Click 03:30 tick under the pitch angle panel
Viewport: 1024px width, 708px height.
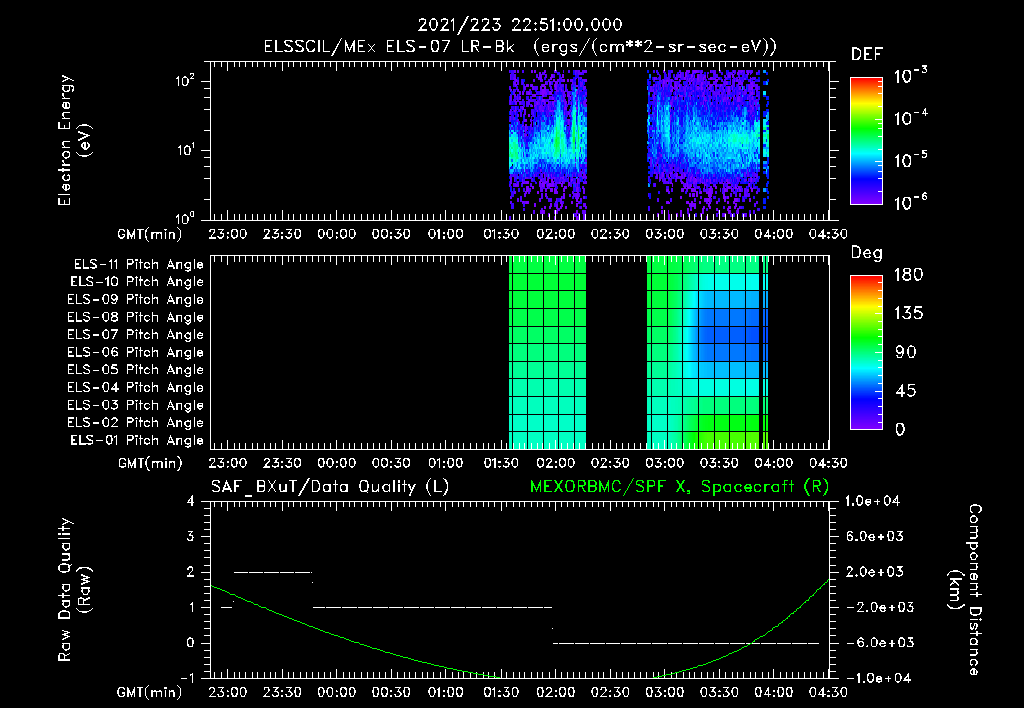tap(719, 463)
